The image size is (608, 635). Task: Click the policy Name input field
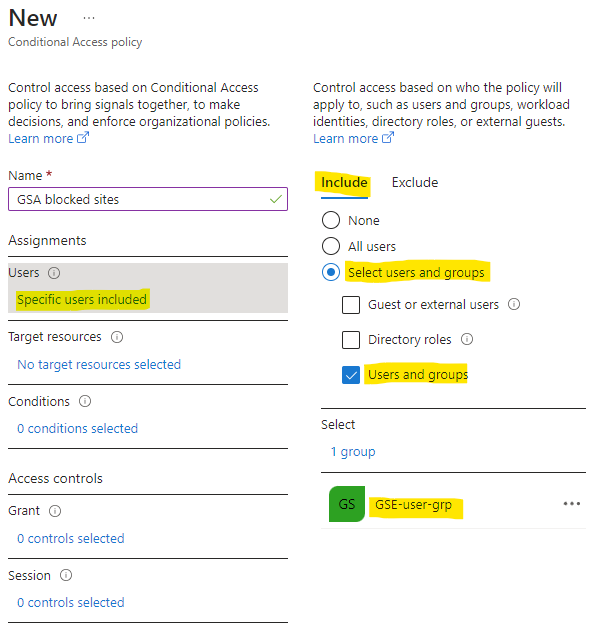coord(148,199)
